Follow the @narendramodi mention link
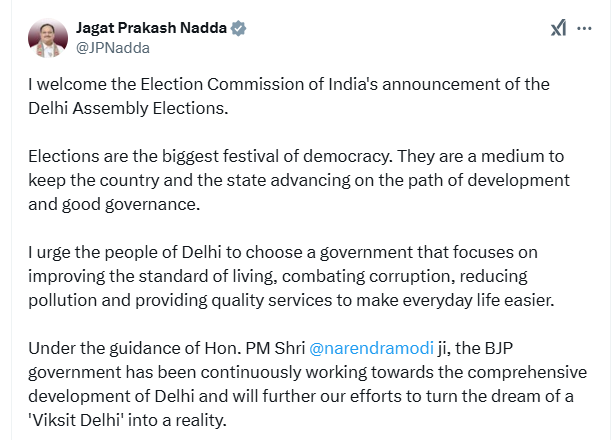Image resolution: width=611 pixels, height=440 pixels. coord(371,348)
